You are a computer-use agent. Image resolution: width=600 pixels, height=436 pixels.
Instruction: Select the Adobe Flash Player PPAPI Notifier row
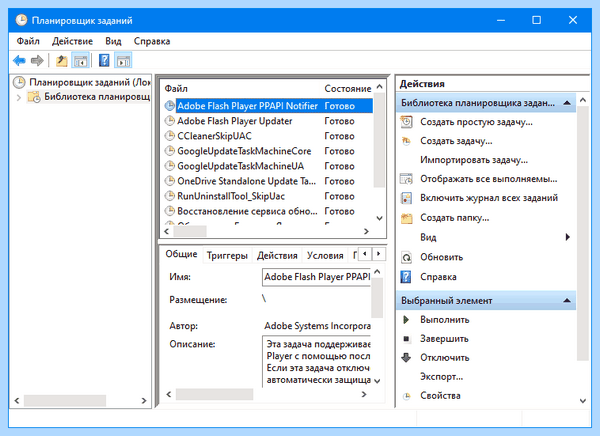268,106
